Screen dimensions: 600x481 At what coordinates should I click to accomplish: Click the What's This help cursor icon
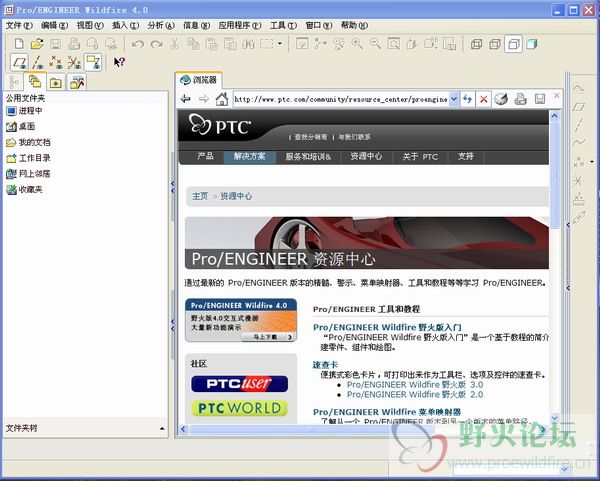coord(119,62)
